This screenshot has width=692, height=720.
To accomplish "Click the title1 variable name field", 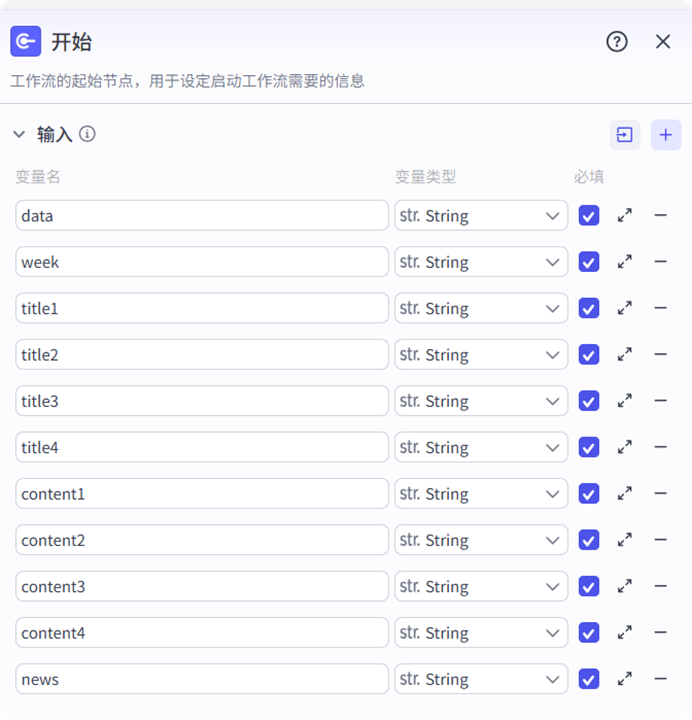I will pos(202,309).
